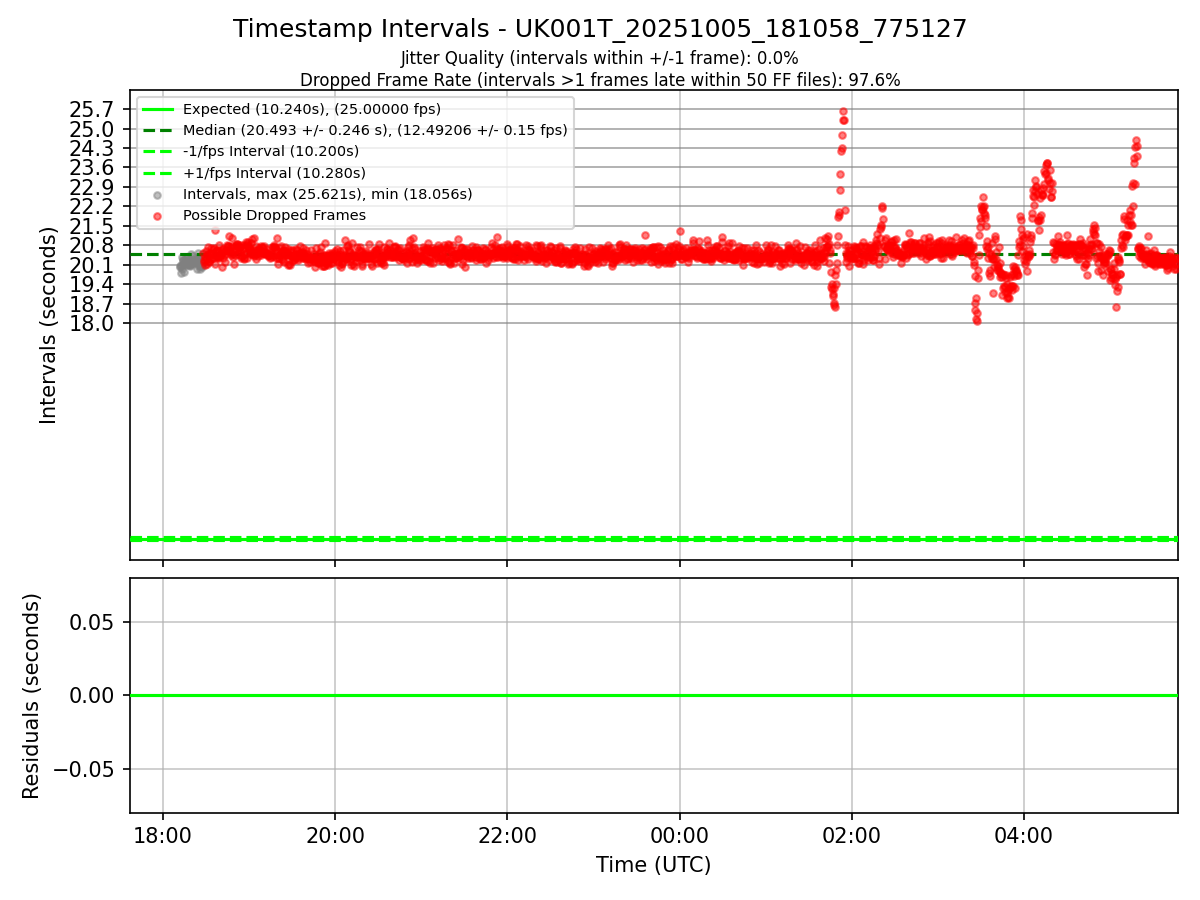Click y-axis tick label '25.7'
Screen dimensions: 1200x900
point(92,110)
